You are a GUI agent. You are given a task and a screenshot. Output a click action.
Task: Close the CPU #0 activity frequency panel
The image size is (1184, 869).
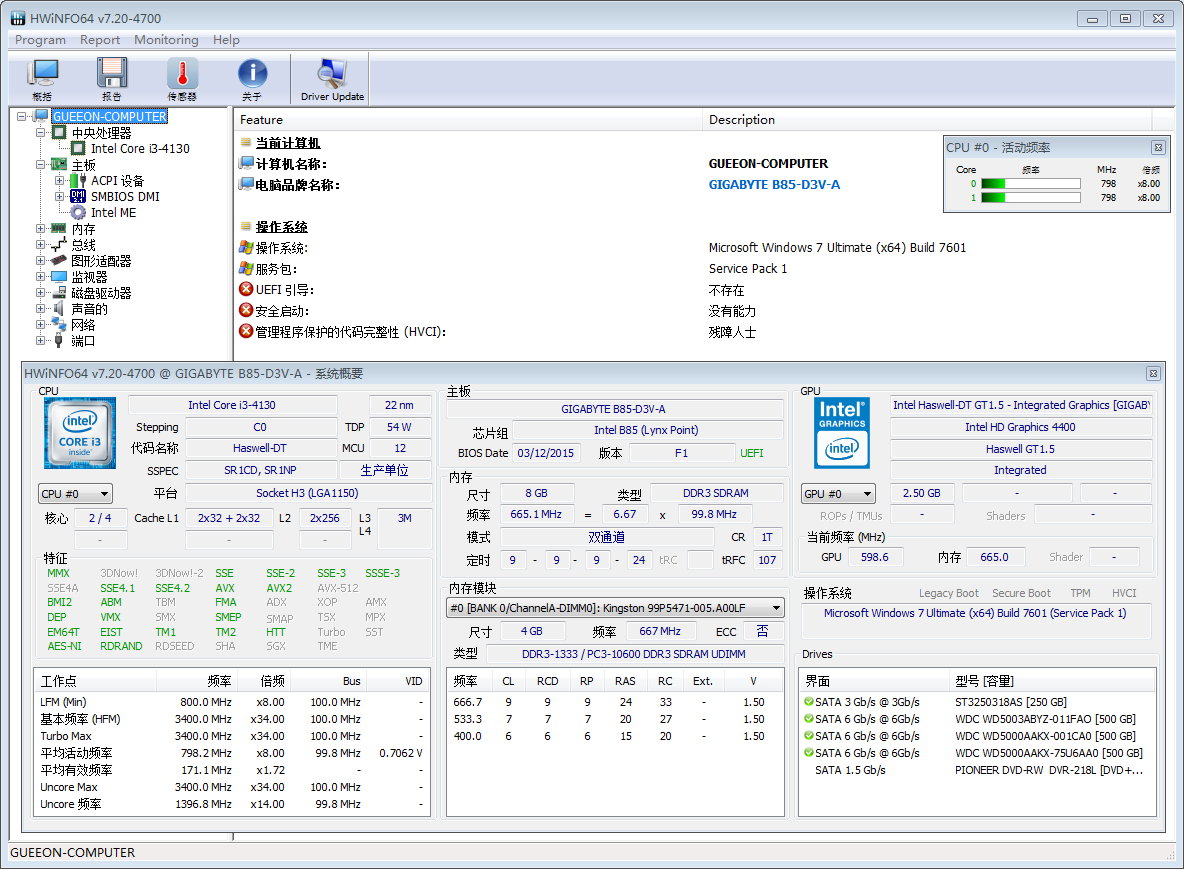tap(1158, 147)
